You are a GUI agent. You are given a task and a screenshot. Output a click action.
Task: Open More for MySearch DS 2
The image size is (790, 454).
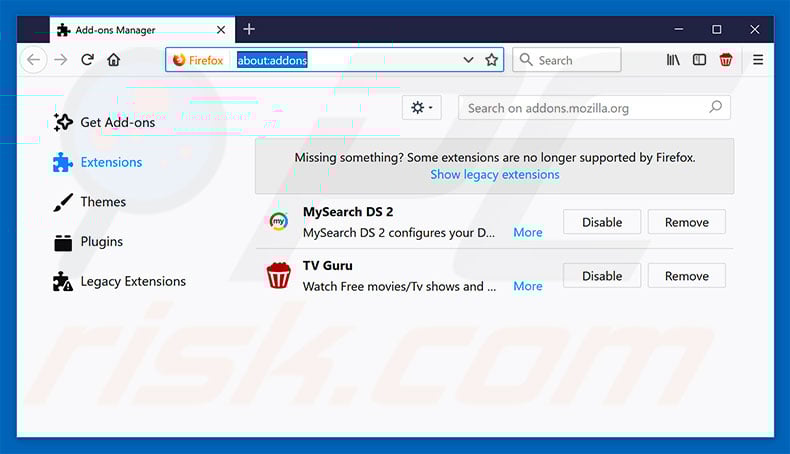click(x=528, y=232)
